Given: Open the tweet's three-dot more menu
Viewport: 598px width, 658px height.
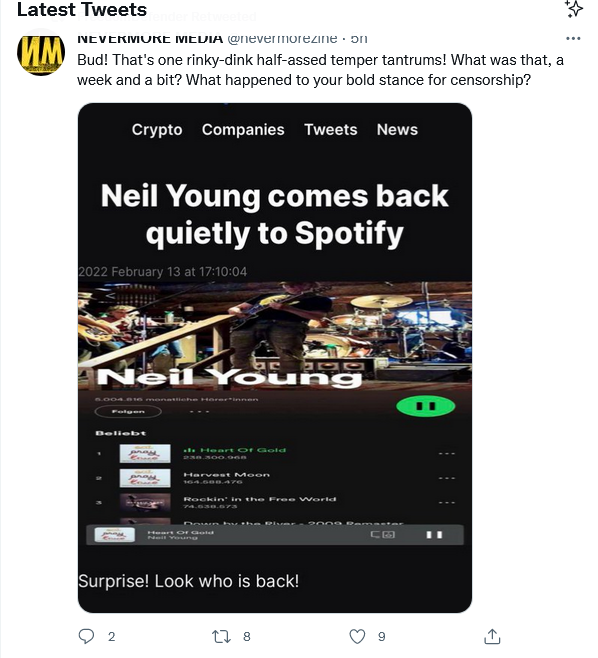Looking at the screenshot, I should point(573,39).
